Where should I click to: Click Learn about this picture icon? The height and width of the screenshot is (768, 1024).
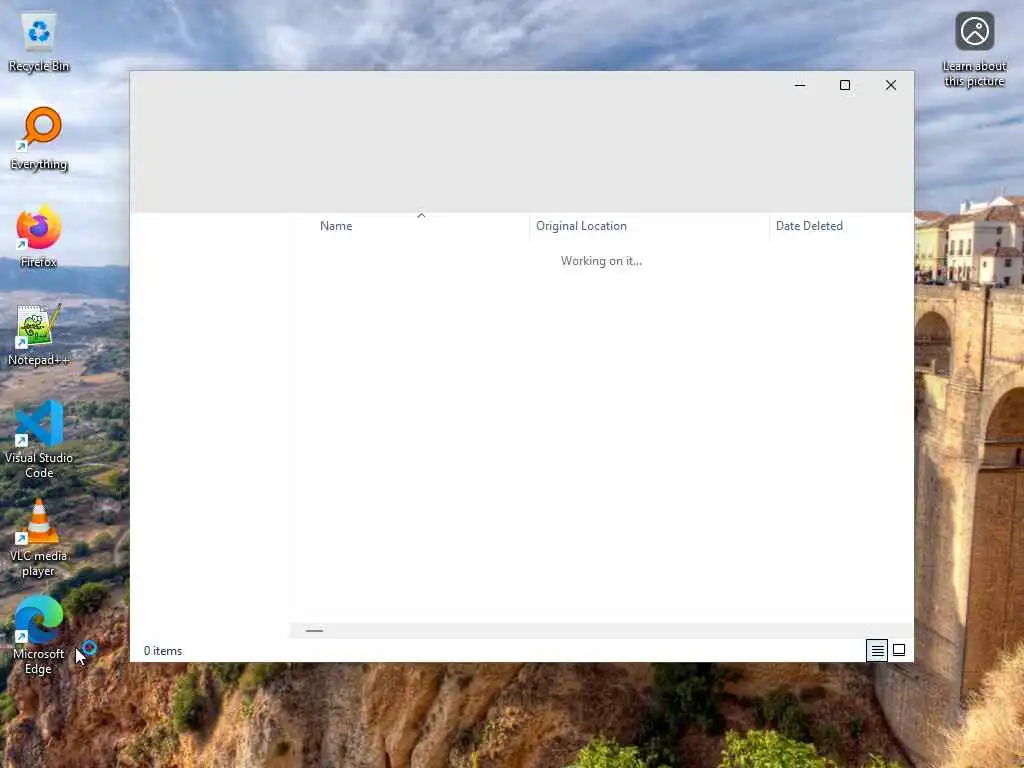click(974, 50)
